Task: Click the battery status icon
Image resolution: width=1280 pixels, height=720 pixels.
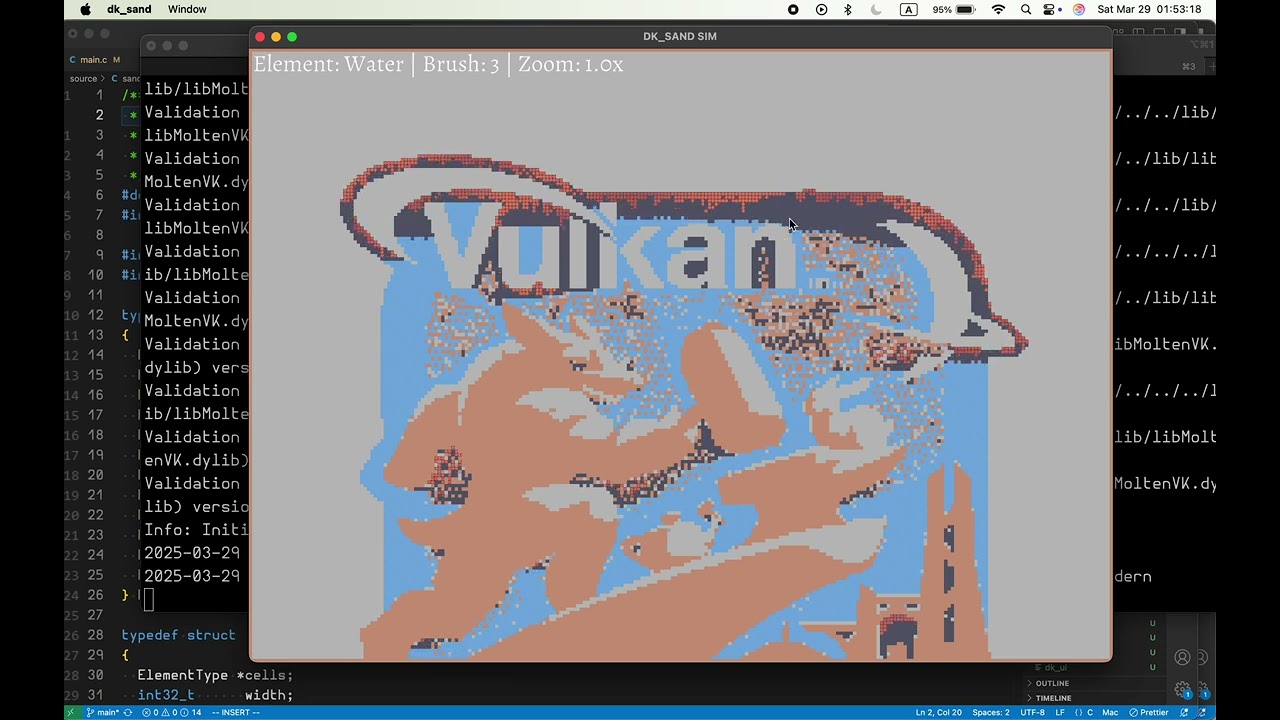Action: coord(965,10)
